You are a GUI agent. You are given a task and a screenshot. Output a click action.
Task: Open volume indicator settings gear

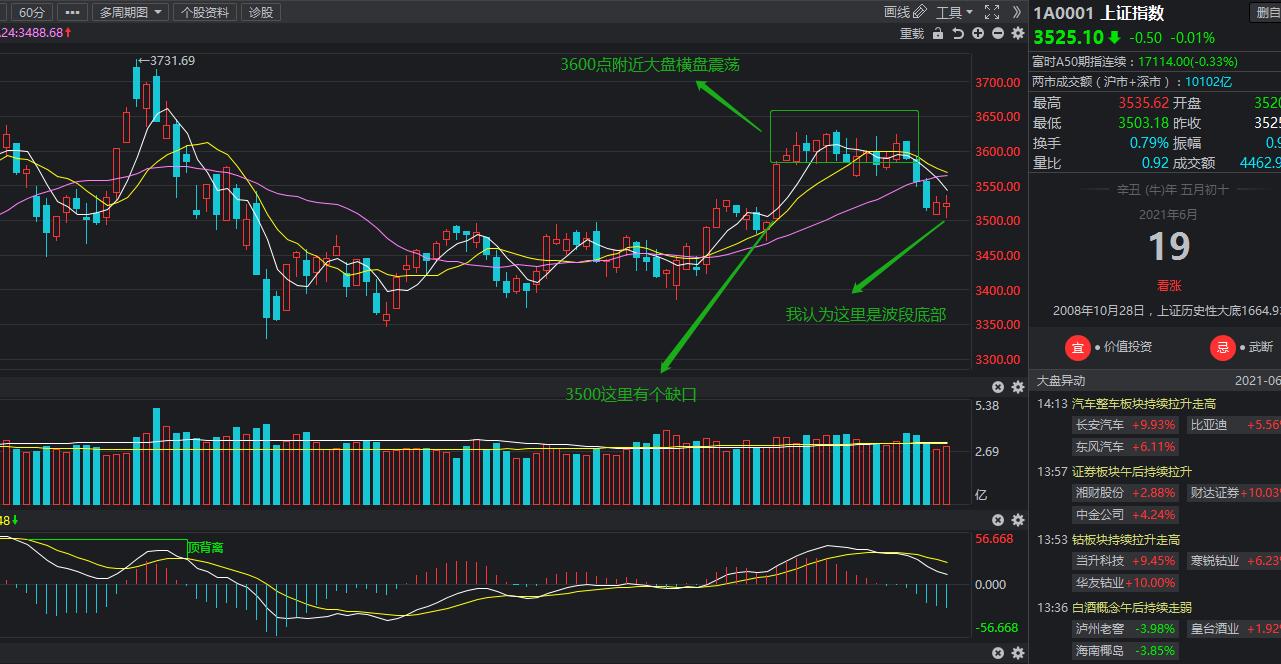[1018, 387]
